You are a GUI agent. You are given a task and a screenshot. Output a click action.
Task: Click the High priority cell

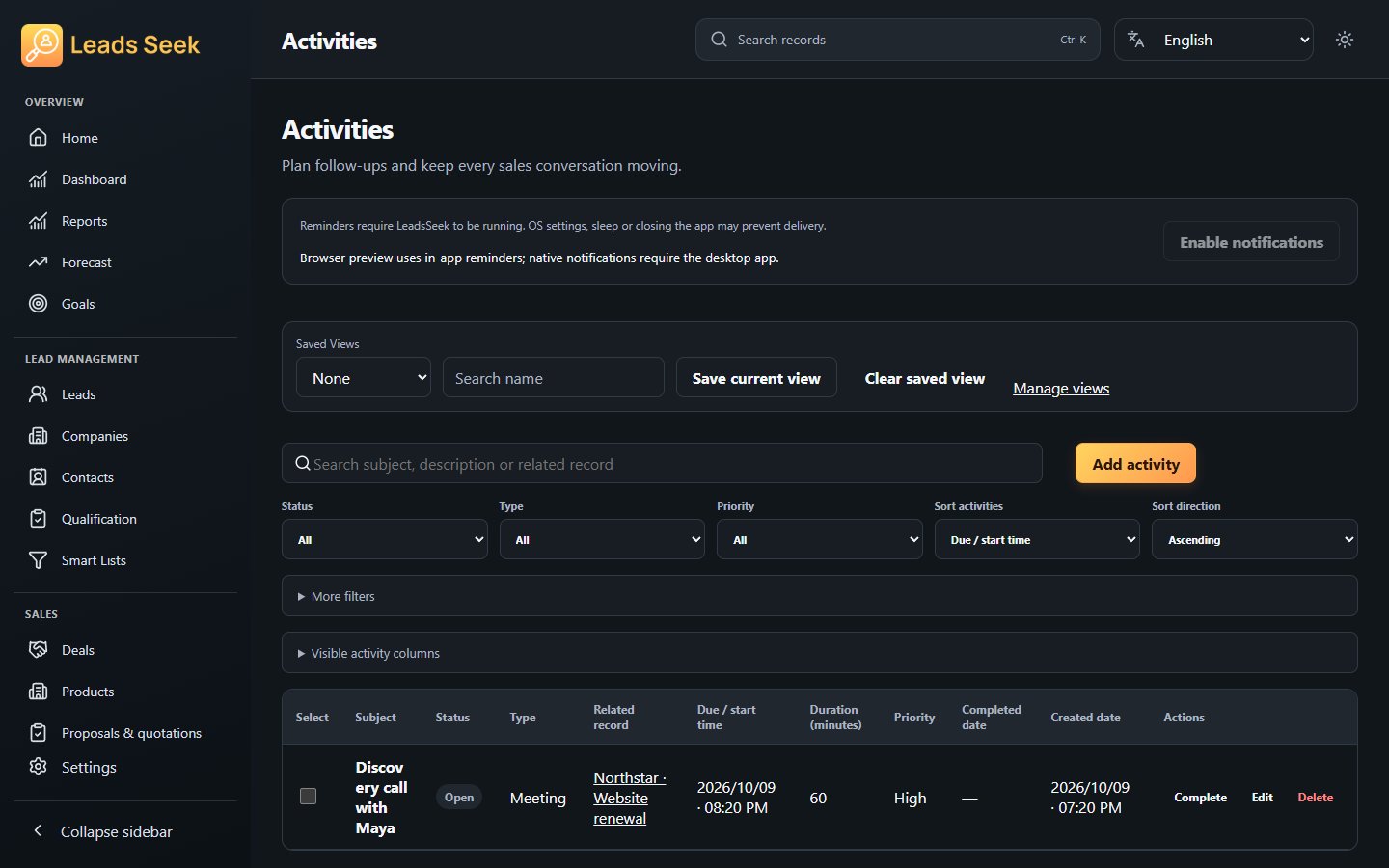click(x=910, y=798)
